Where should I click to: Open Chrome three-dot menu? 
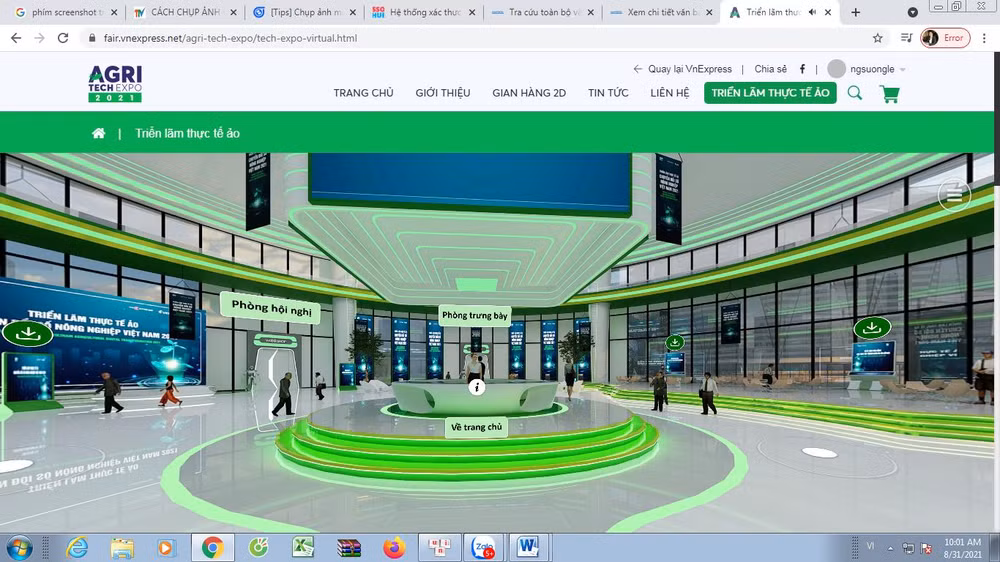point(984,38)
